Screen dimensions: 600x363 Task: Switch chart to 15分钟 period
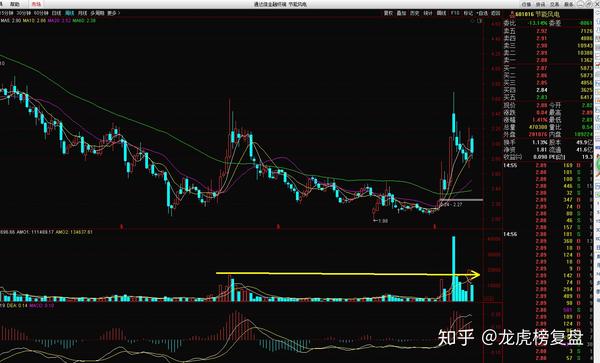[x=7, y=13]
